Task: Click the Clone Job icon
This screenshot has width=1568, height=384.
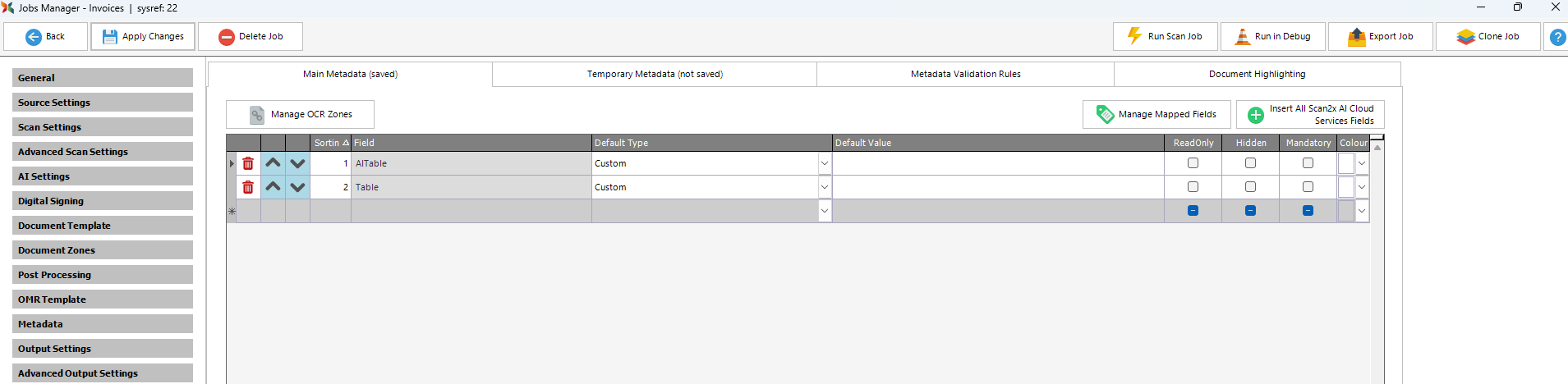Action: (x=1465, y=37)
